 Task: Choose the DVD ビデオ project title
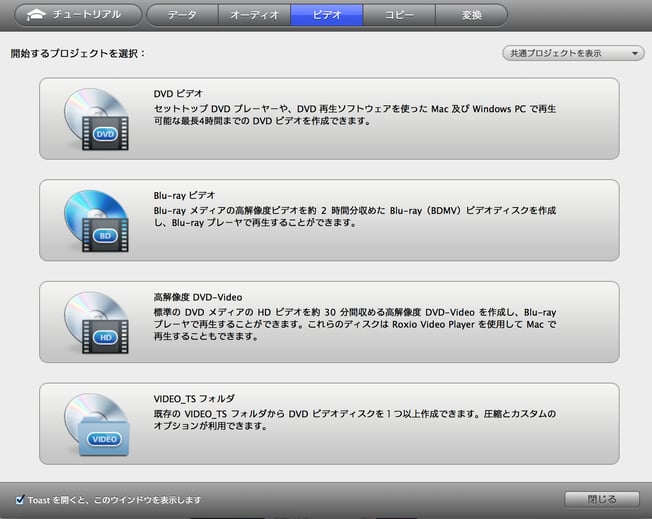tap(178, 94)
